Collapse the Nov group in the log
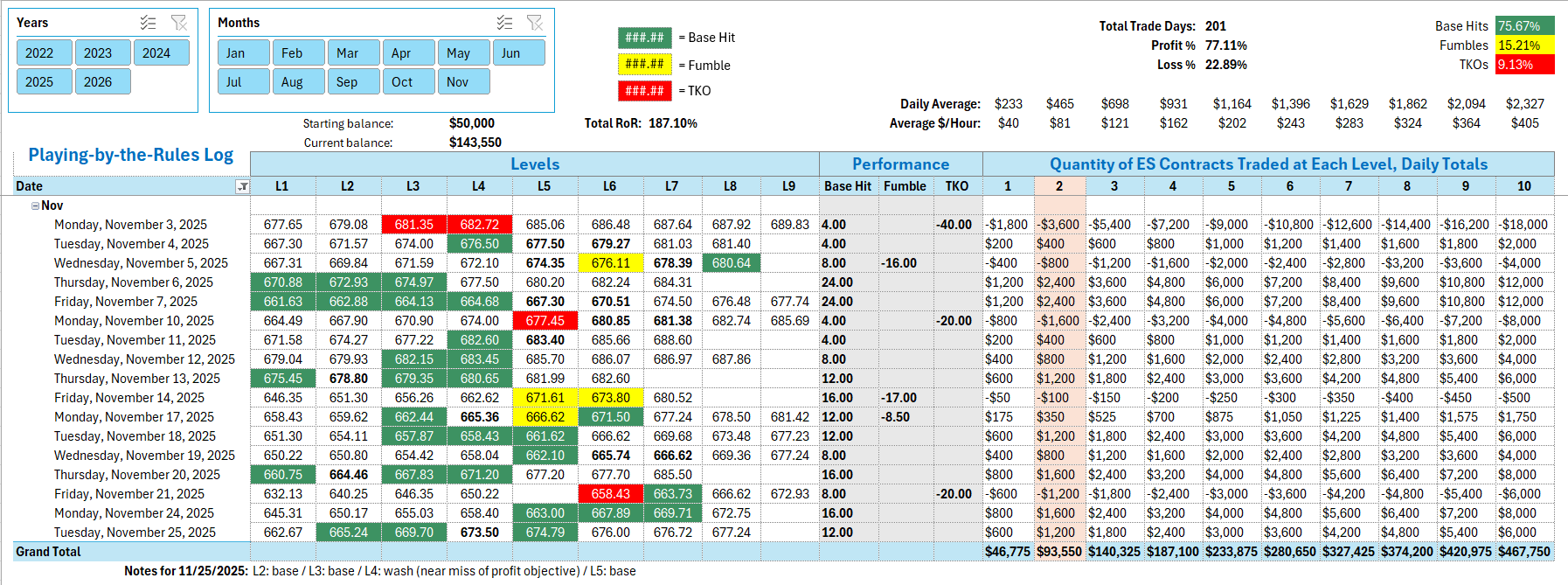1568x585 pixels. (35, 206)
